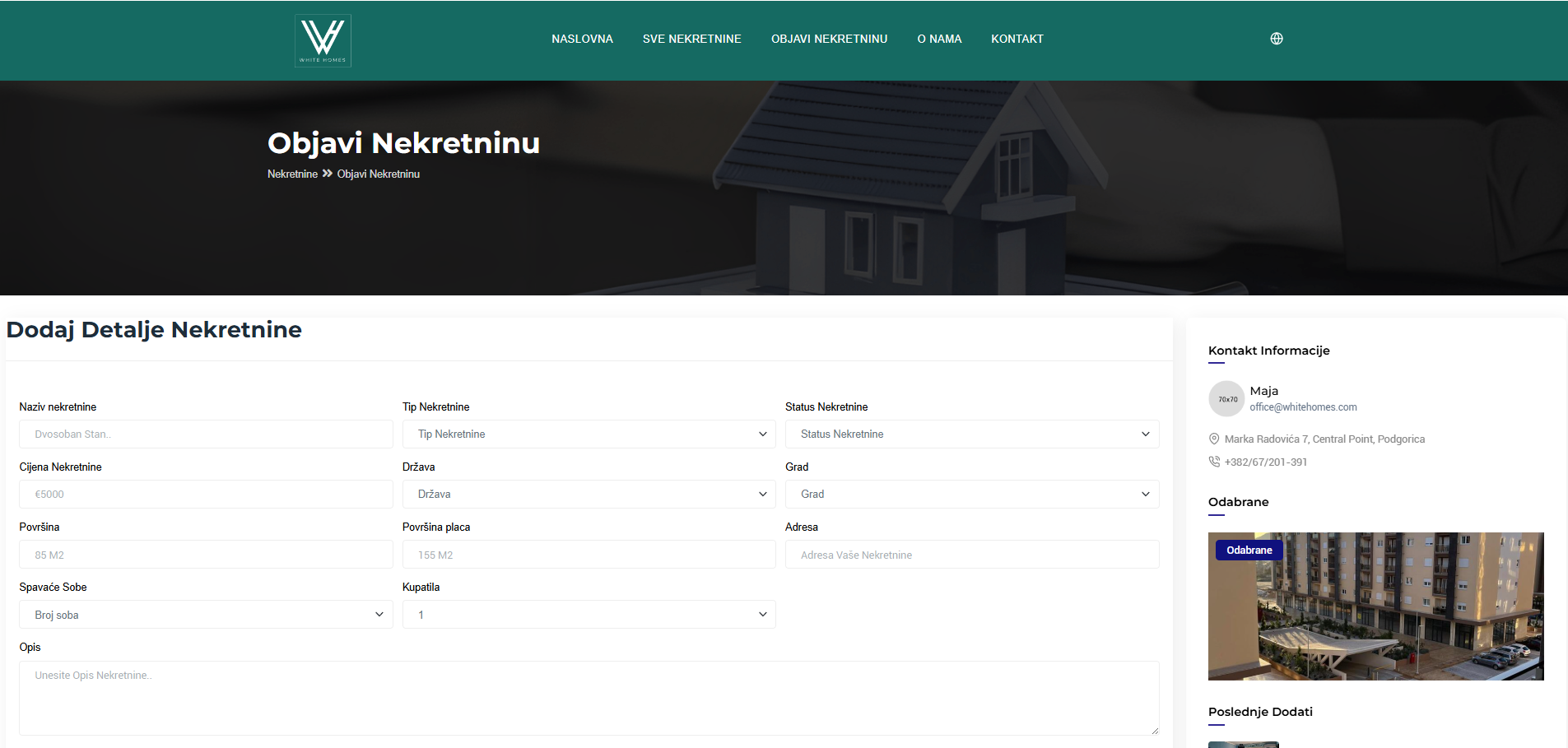This screenshot has height=748, width=1568.
Task: Click the phone icon beside the number
Action: 1214,462
